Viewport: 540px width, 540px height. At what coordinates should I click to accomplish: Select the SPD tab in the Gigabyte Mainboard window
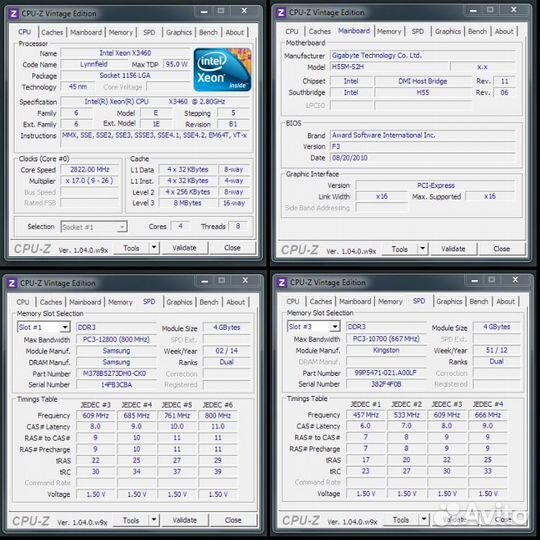pos(418,31)
